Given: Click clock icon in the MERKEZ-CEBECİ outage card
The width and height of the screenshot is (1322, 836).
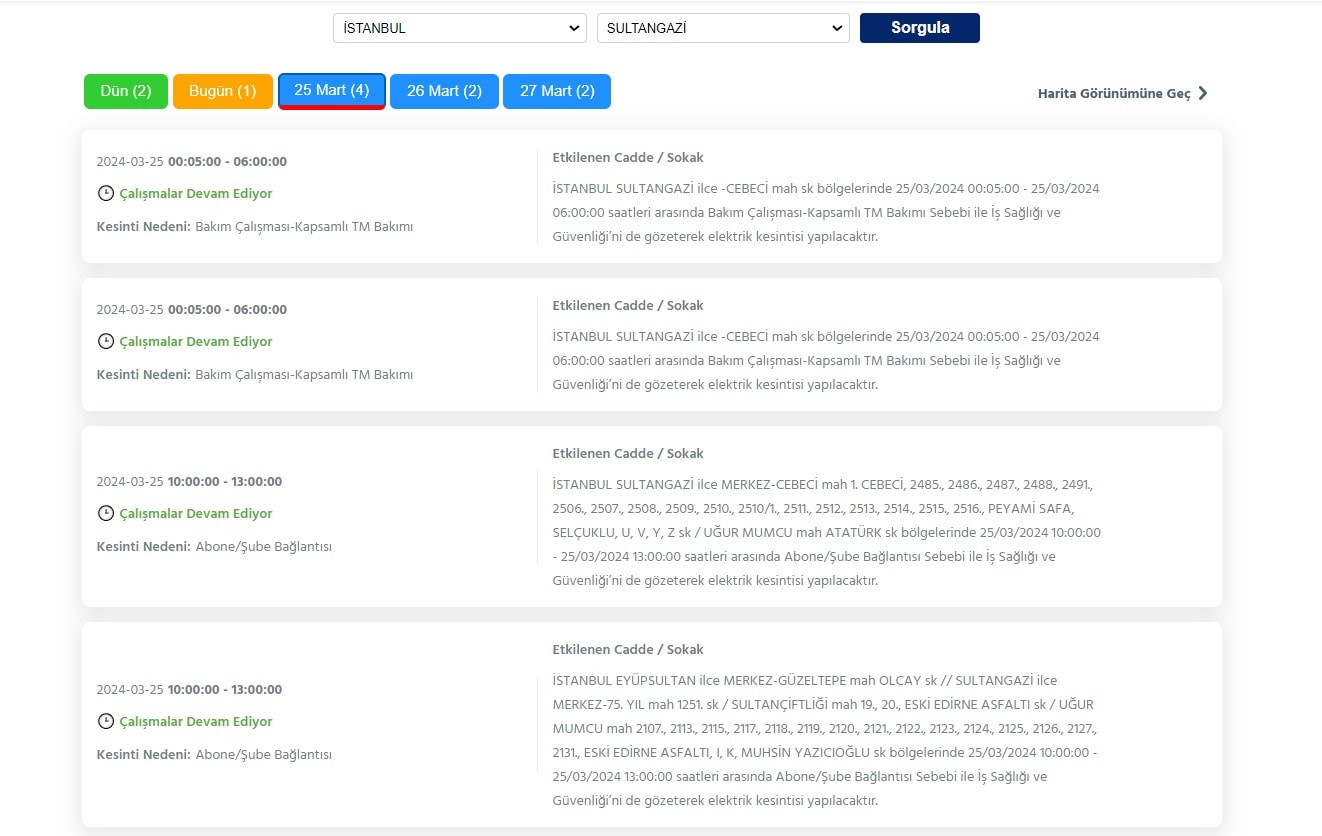Looking at the screenshot, I should 105,513.
